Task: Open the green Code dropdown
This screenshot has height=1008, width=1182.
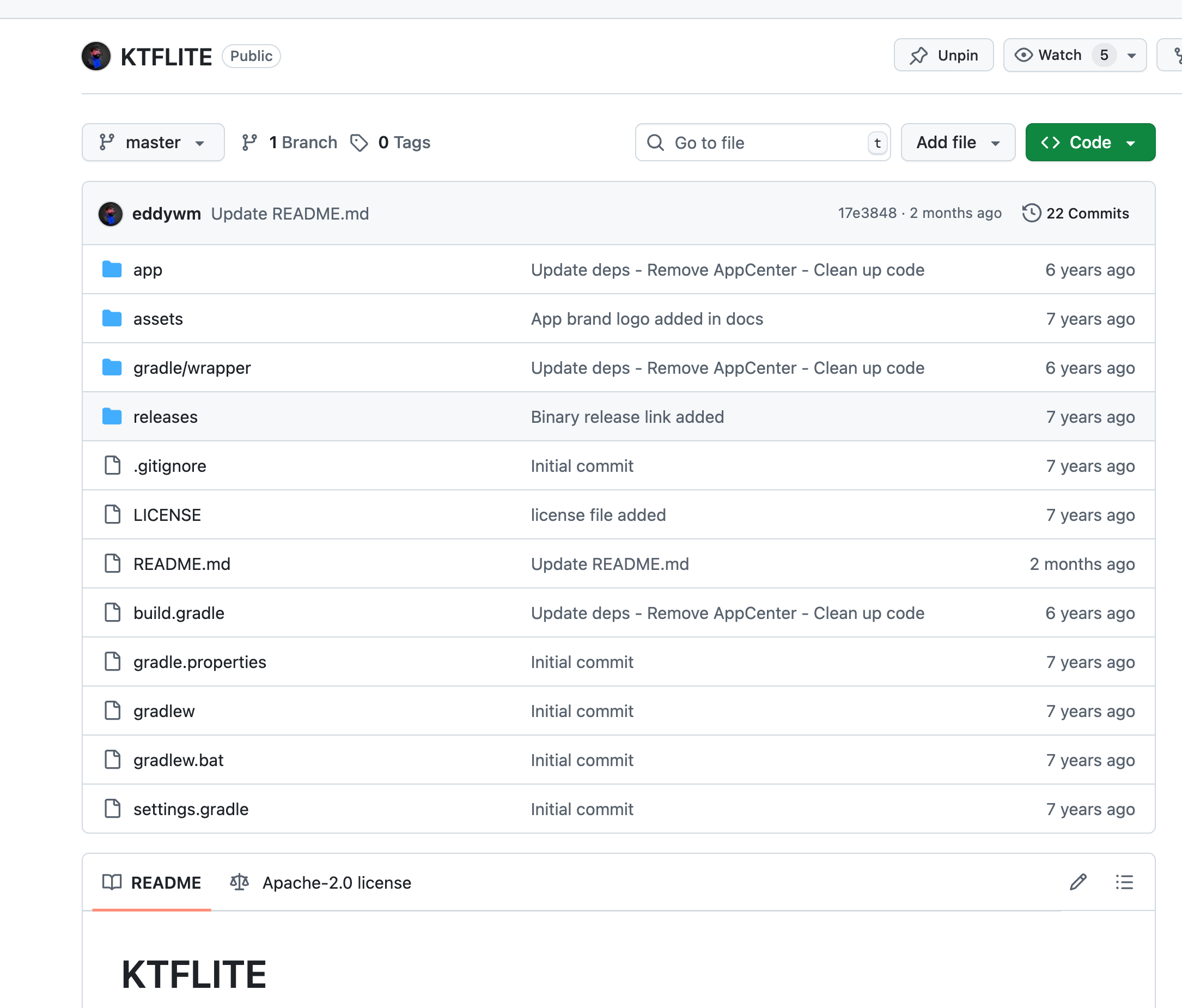Action: (1089, 143)
